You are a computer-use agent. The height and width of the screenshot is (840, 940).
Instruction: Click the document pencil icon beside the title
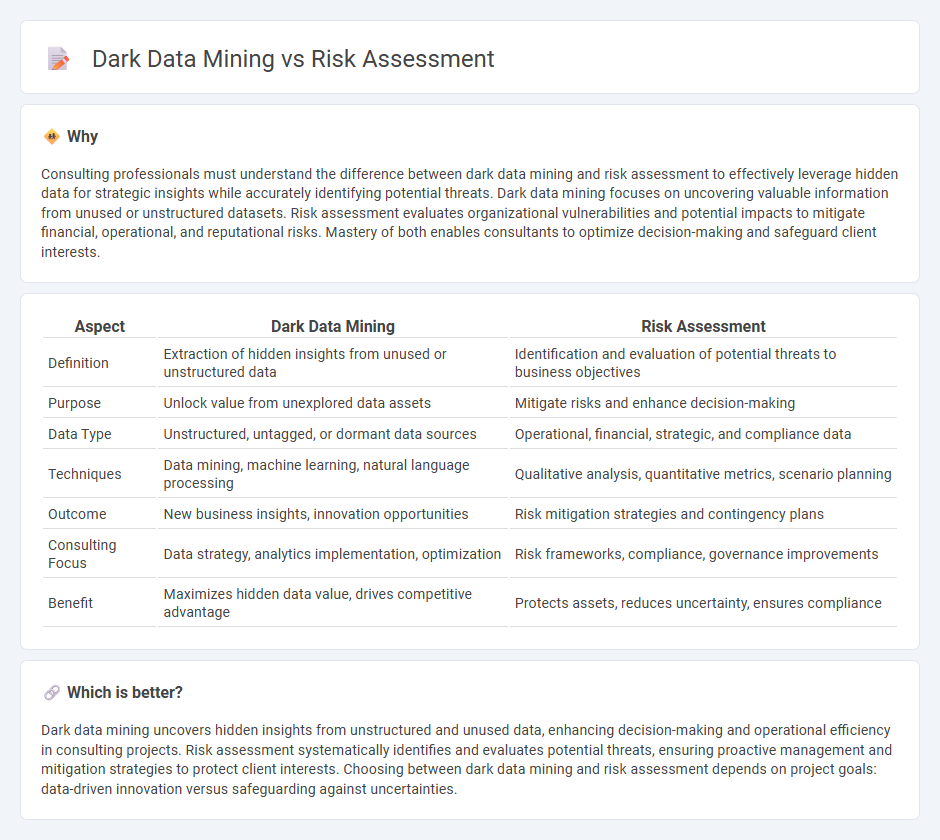coord(58,59)
